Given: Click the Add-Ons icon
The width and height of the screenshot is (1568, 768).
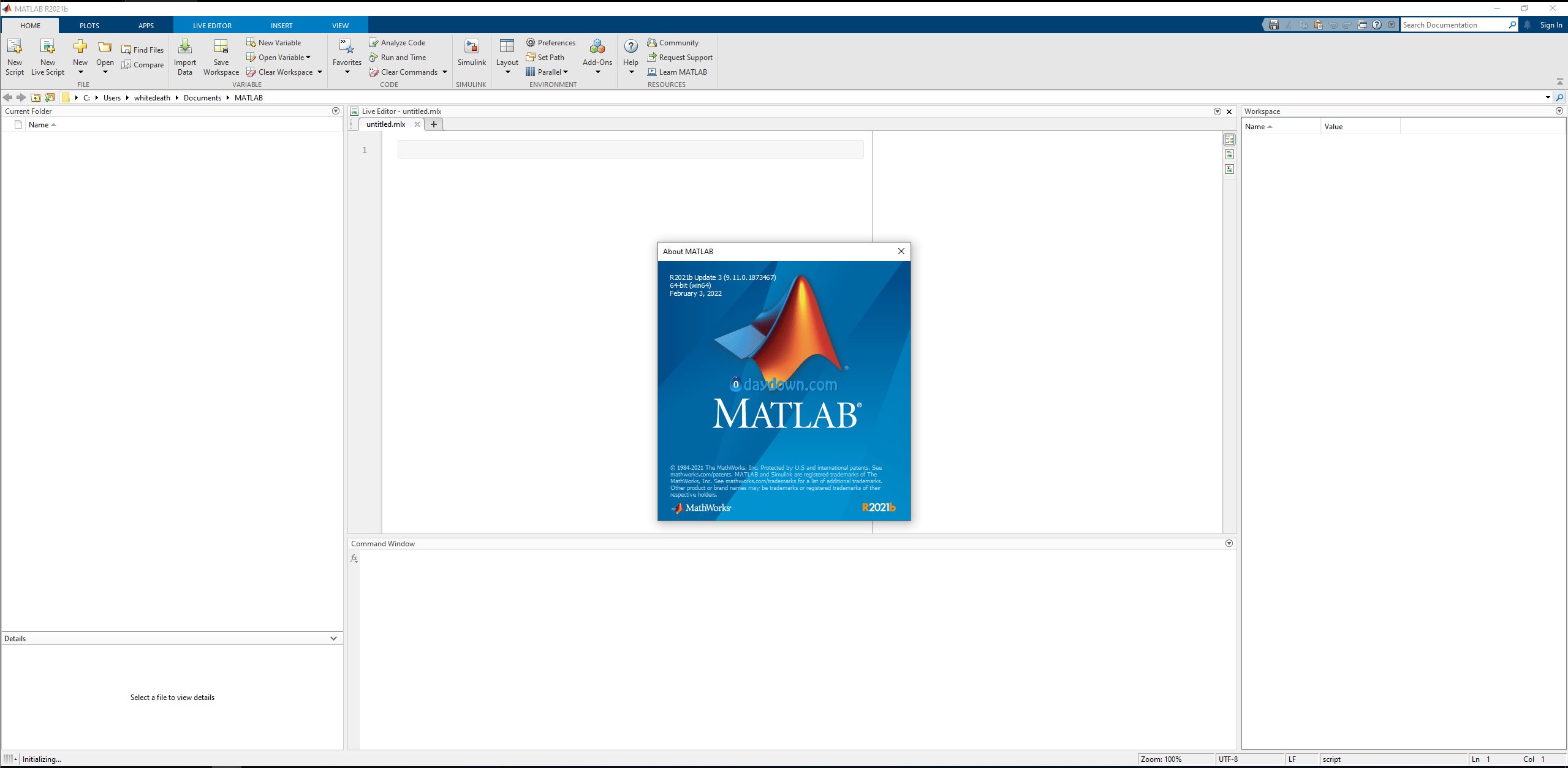Looking at the screenshot, I should [x=597, y=47].
